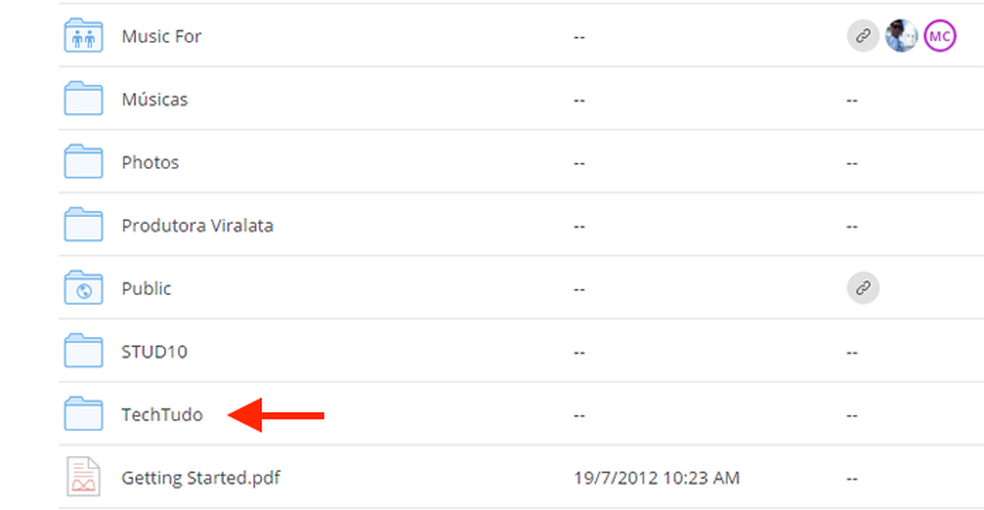Open the Produtora Viralata folder name
The height and width of the screenshot is (510, 984).
point(197,225)
